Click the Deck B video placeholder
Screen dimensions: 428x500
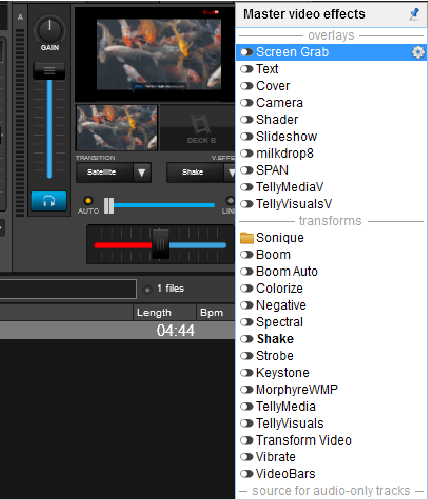pos(199,128)
